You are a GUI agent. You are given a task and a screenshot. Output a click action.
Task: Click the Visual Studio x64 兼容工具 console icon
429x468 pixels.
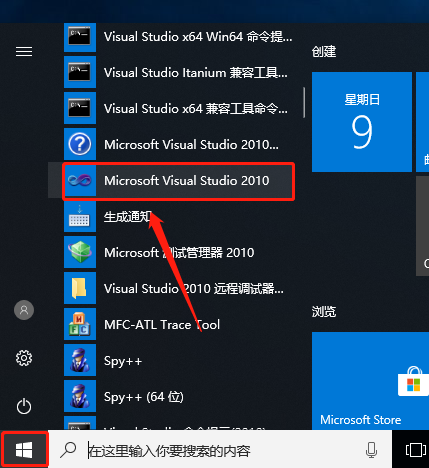80,108
